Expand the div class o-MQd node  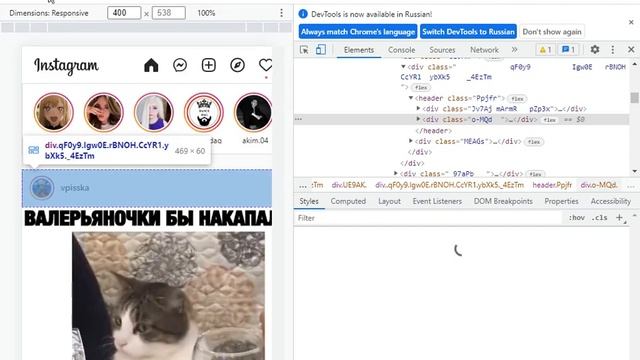pyautogui.click(x=418, y=119)
